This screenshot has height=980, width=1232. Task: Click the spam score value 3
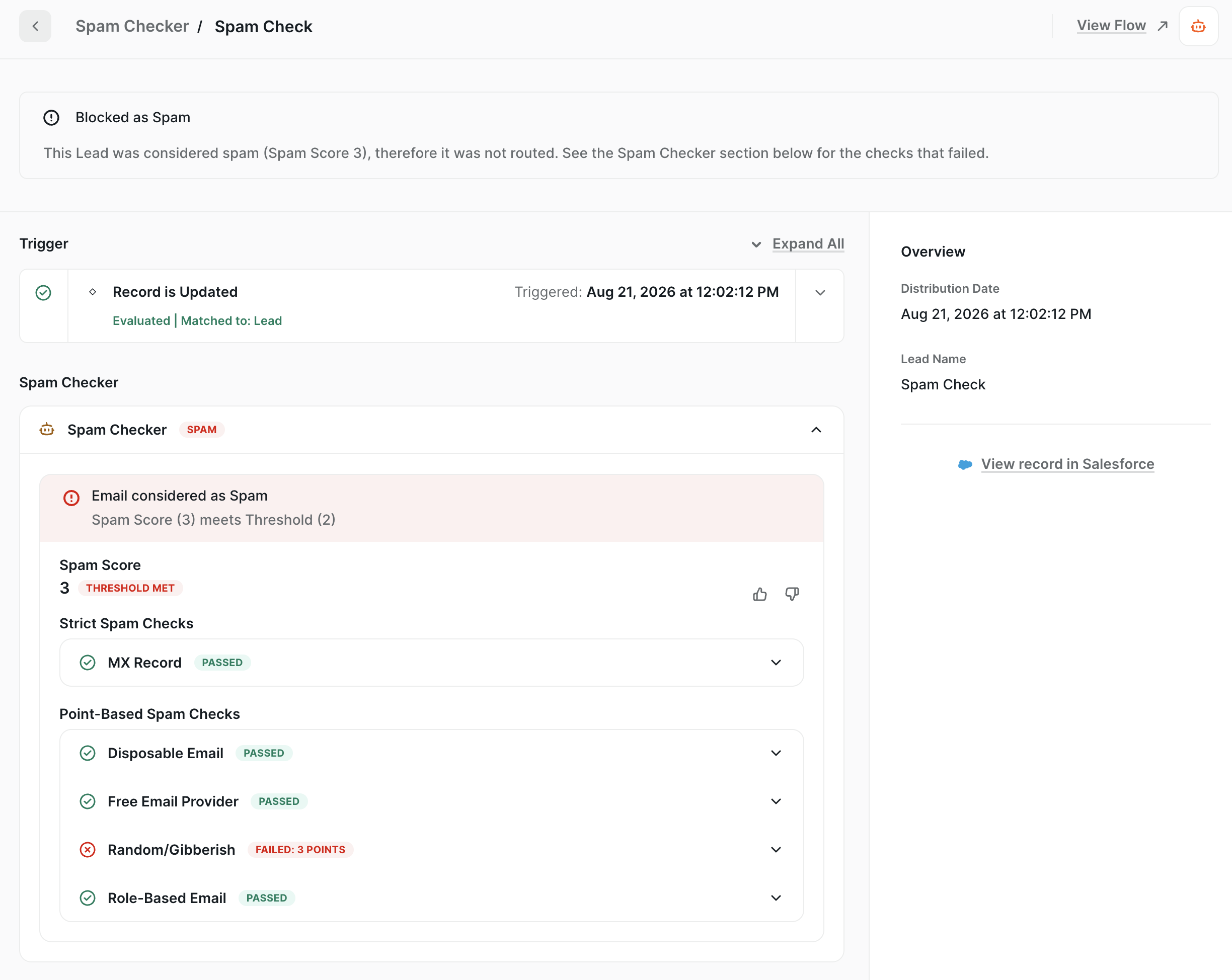(64, 588)
